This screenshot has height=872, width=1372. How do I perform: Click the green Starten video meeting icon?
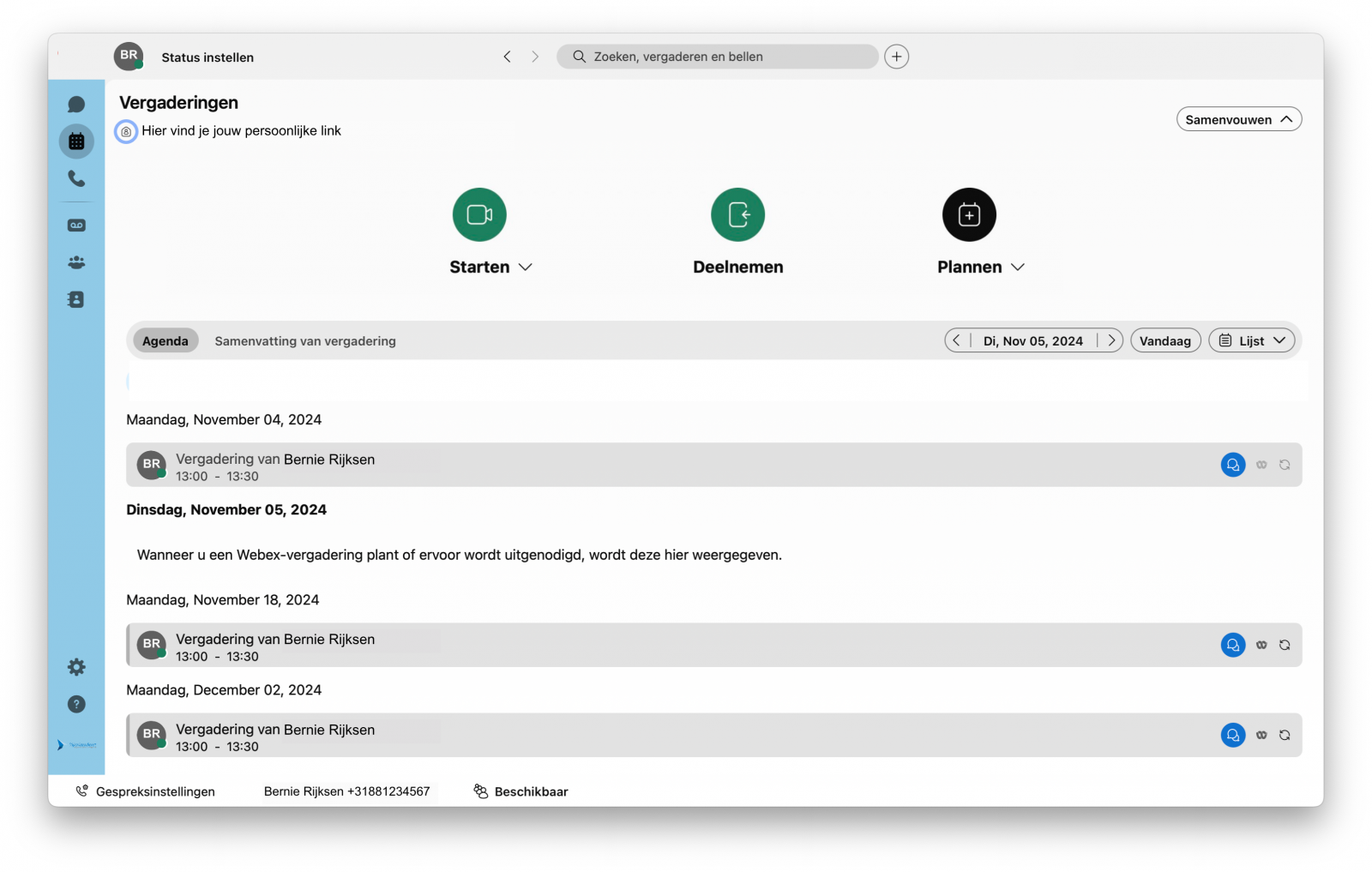click(x=479, y=214)
